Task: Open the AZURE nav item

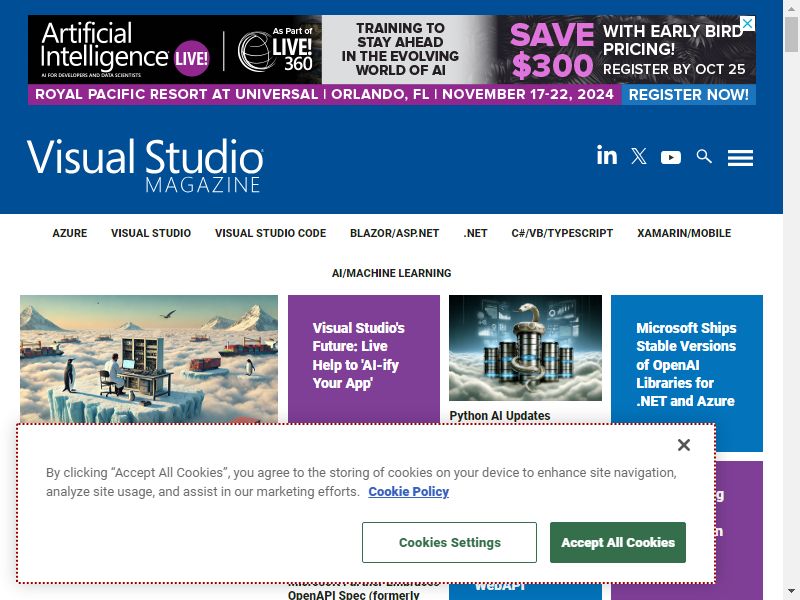Action: [70, 233]
